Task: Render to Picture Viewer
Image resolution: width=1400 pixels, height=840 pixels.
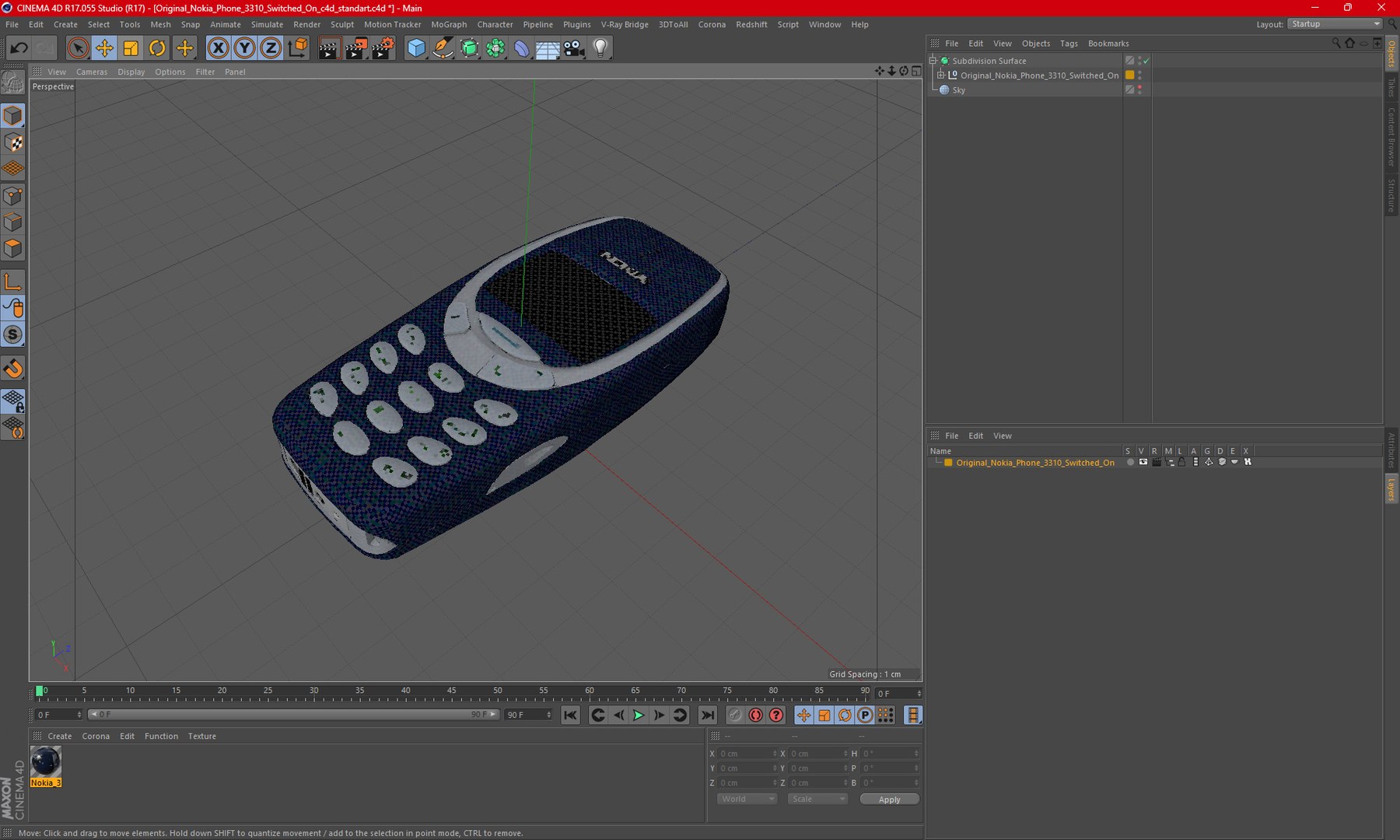Action: tap(355, 48)
